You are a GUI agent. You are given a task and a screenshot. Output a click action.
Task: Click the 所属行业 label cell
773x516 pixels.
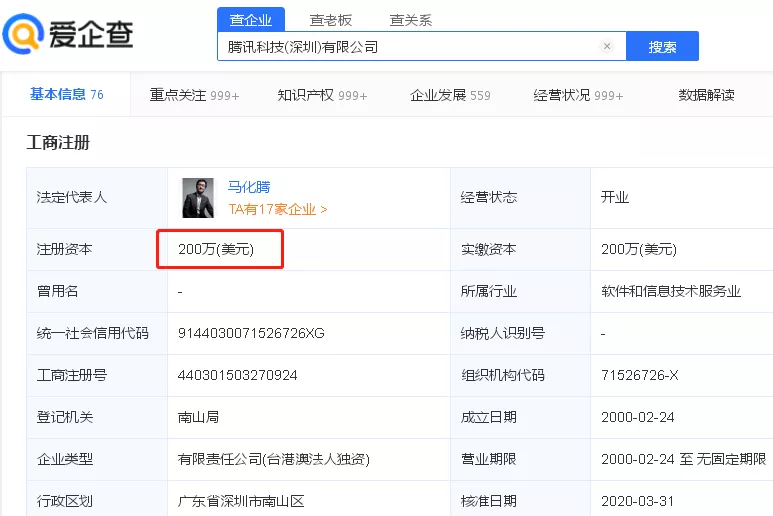(x=521, y=291)
